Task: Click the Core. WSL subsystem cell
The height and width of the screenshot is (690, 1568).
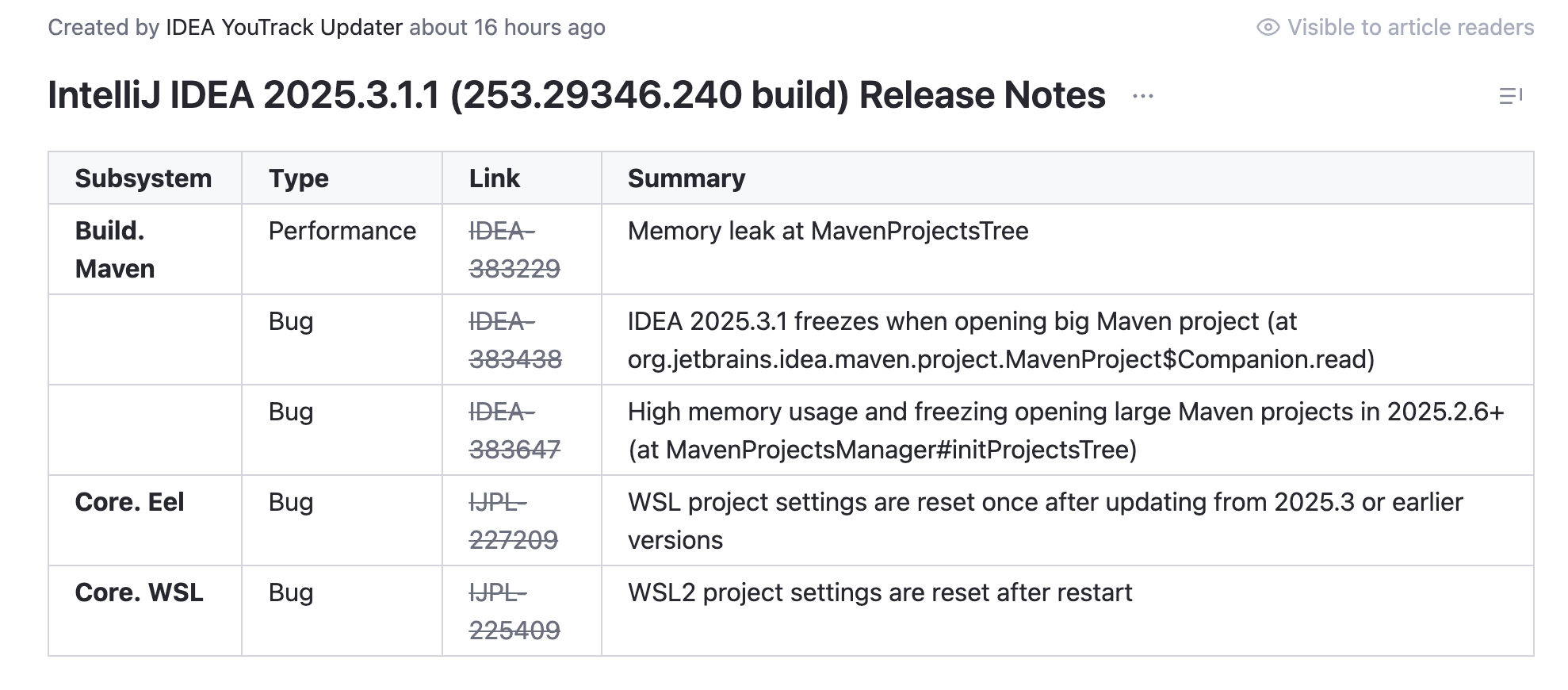Action: coord(139,592)
